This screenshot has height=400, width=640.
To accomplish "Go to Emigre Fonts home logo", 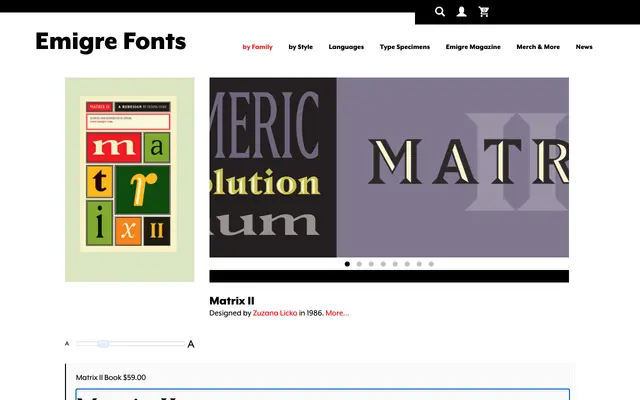I will tap(111, 41).
